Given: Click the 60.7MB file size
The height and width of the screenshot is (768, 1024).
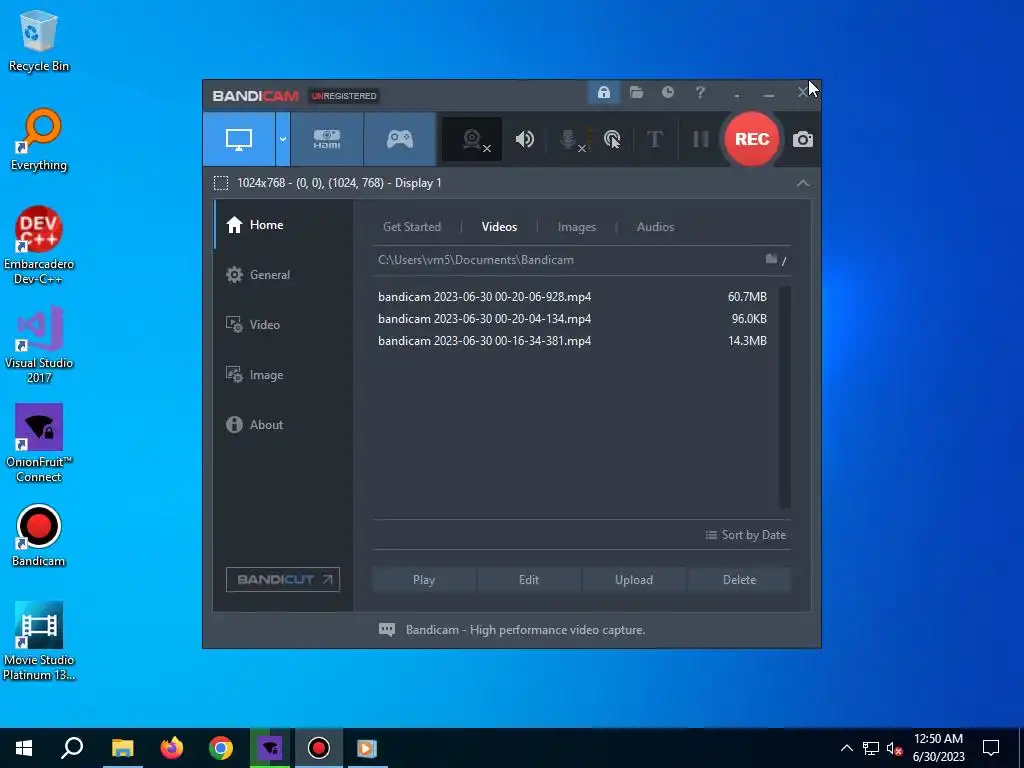Looking at the screenshot, I should [747, 297].
